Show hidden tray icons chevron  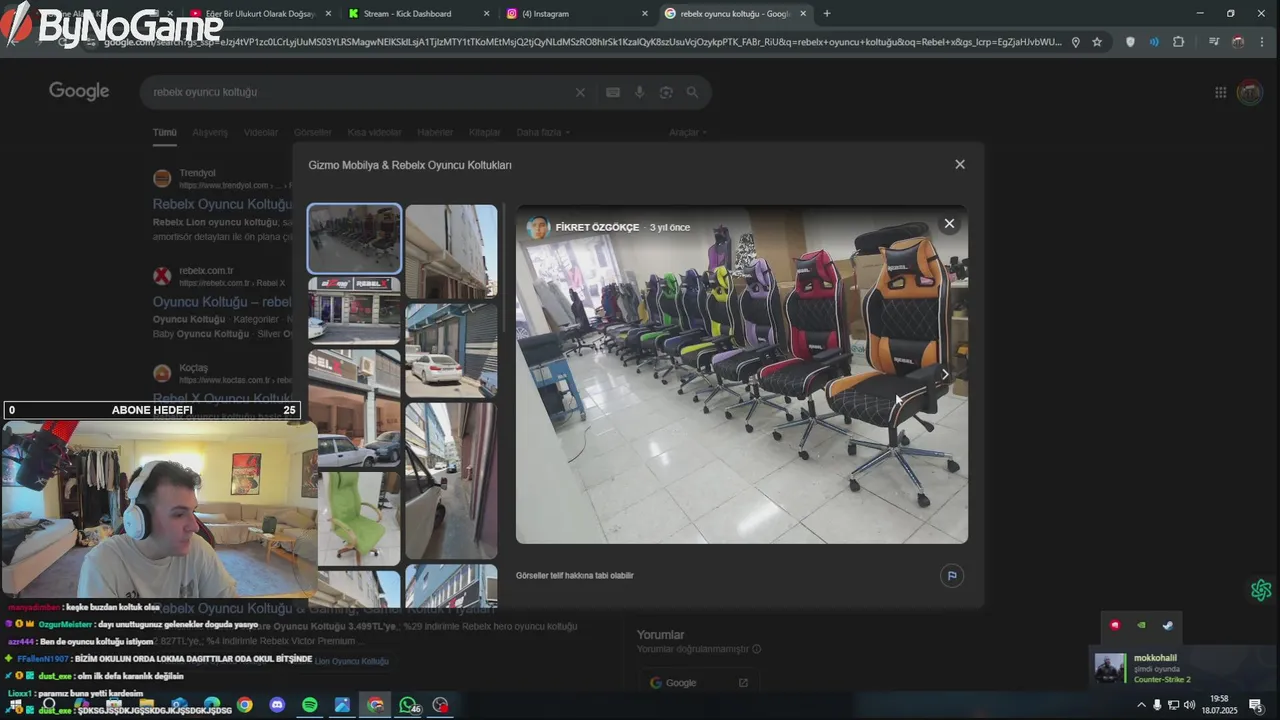coord(1141,705)
